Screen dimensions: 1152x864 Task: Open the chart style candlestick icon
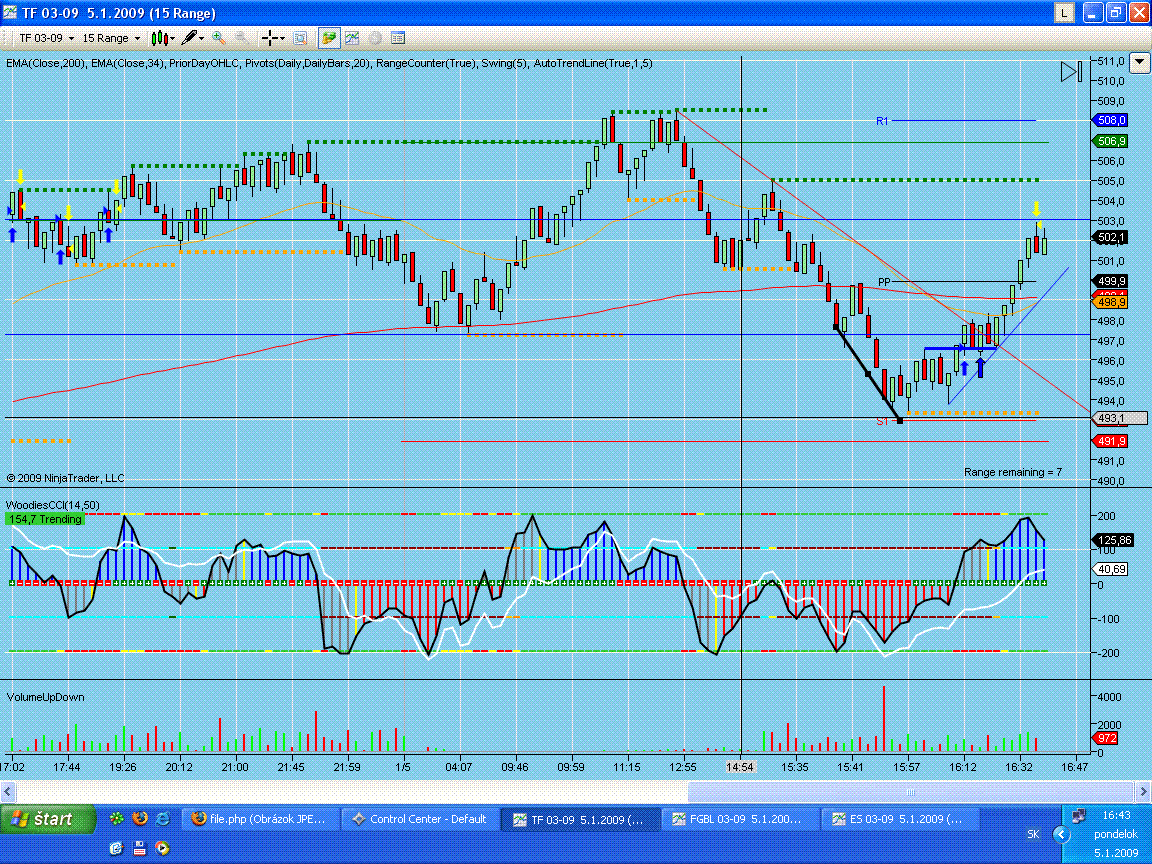coord(158,38)
